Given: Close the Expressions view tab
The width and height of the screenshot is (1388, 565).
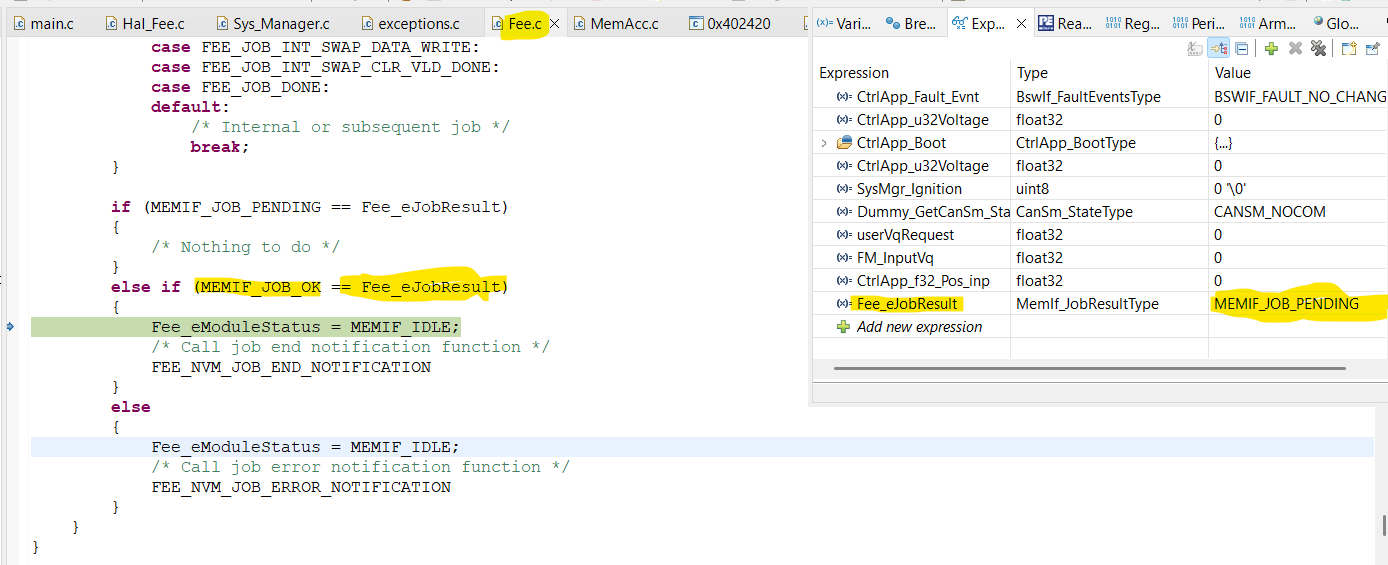Looking at the screenshot, I should 1021,23.
